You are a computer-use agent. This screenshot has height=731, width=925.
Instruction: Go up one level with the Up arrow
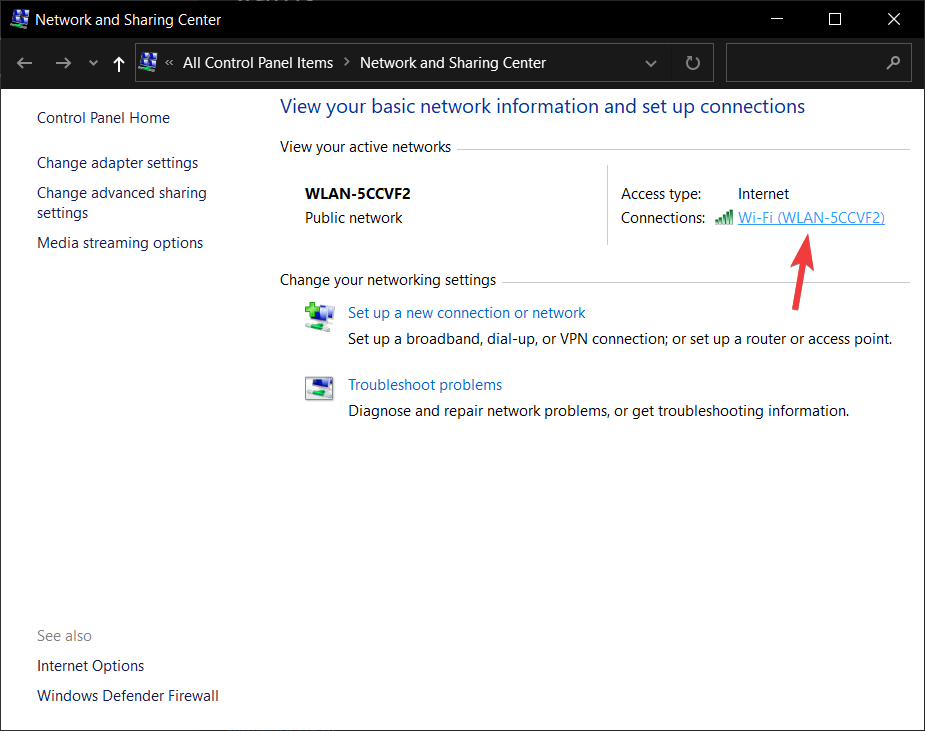pos(119,63)
